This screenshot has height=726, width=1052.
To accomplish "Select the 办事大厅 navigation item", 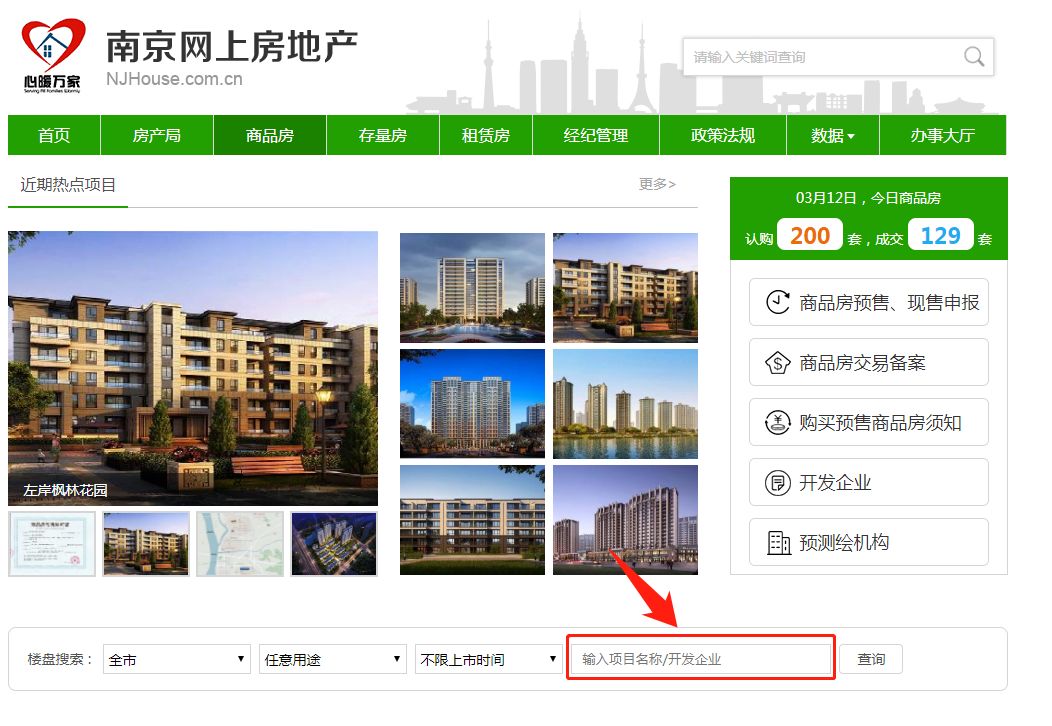I will tap(943, 136).
